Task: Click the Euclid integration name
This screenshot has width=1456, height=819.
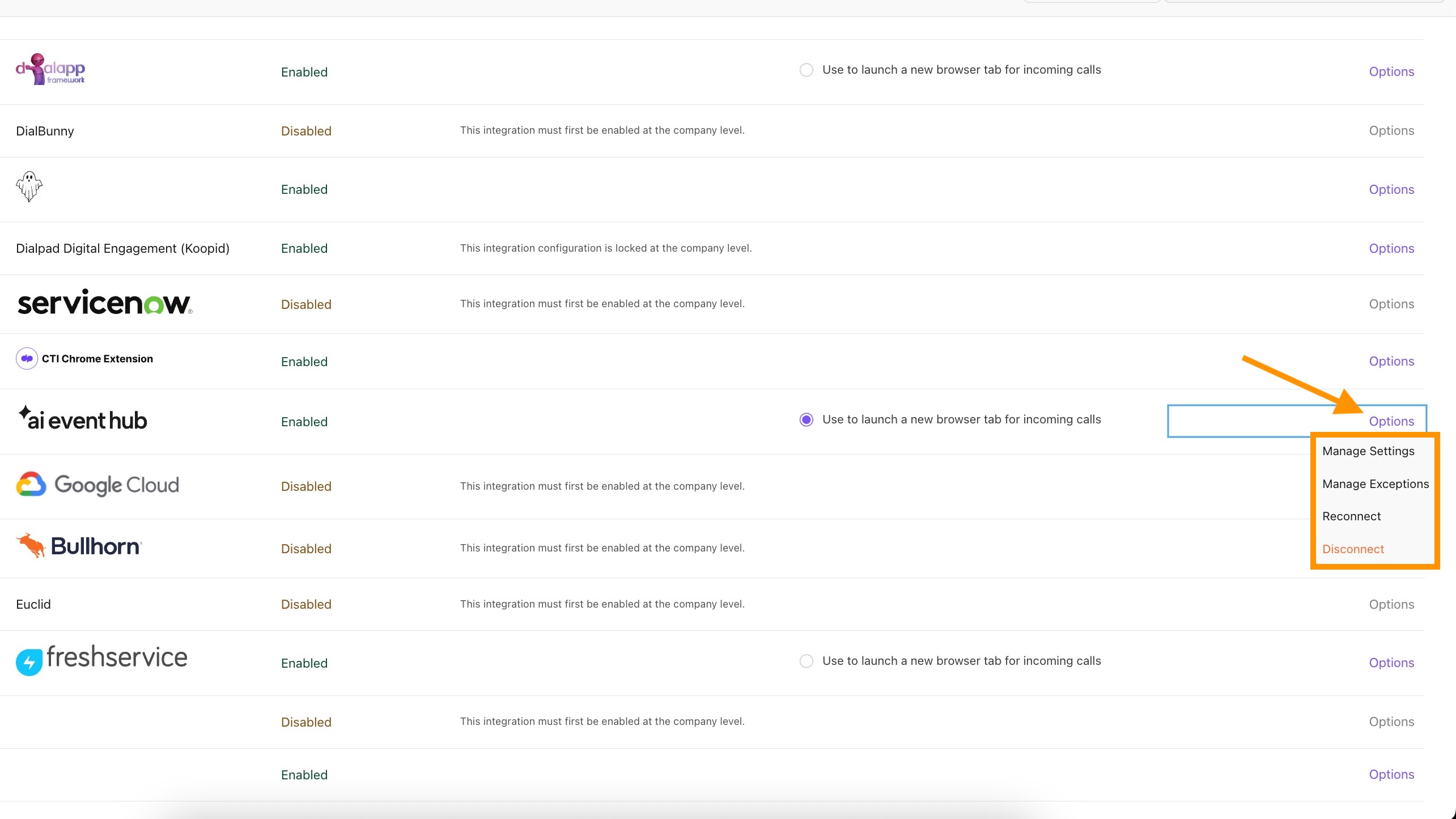Action: point(33,604)
